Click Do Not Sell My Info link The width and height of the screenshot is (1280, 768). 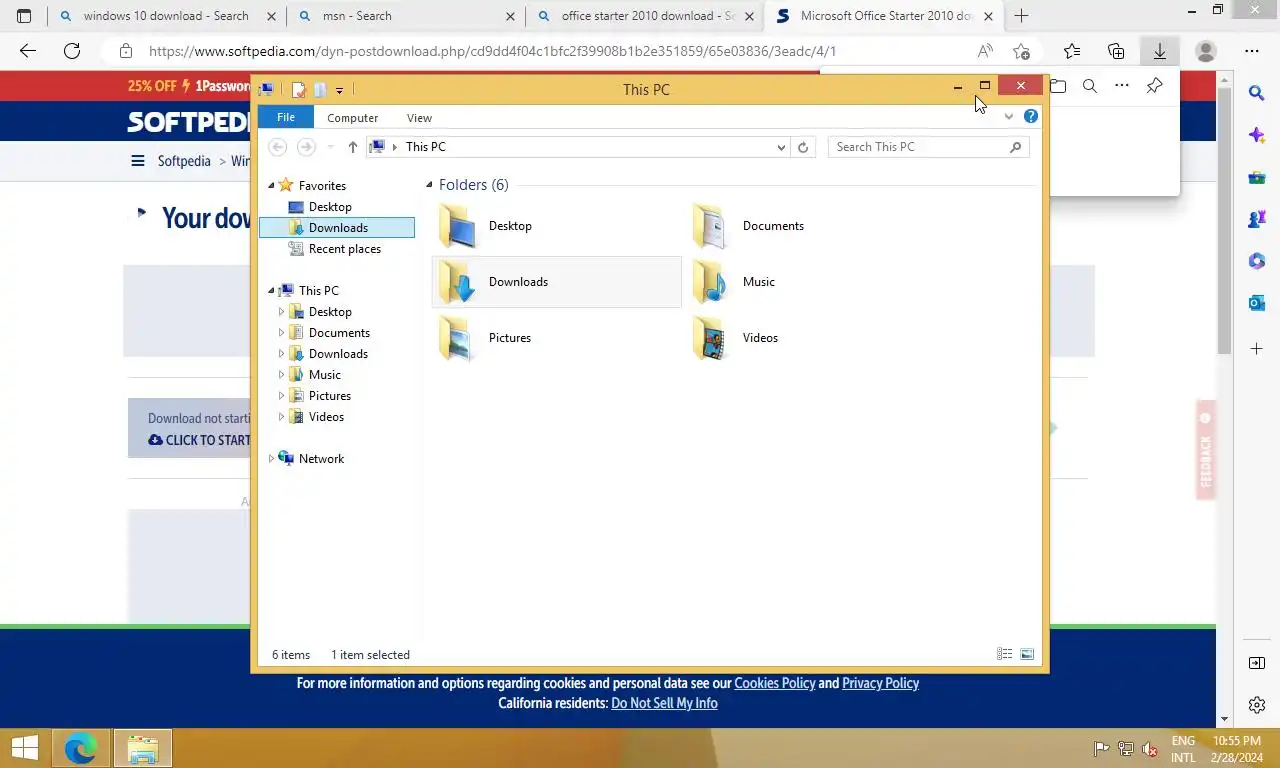(664, 703)
